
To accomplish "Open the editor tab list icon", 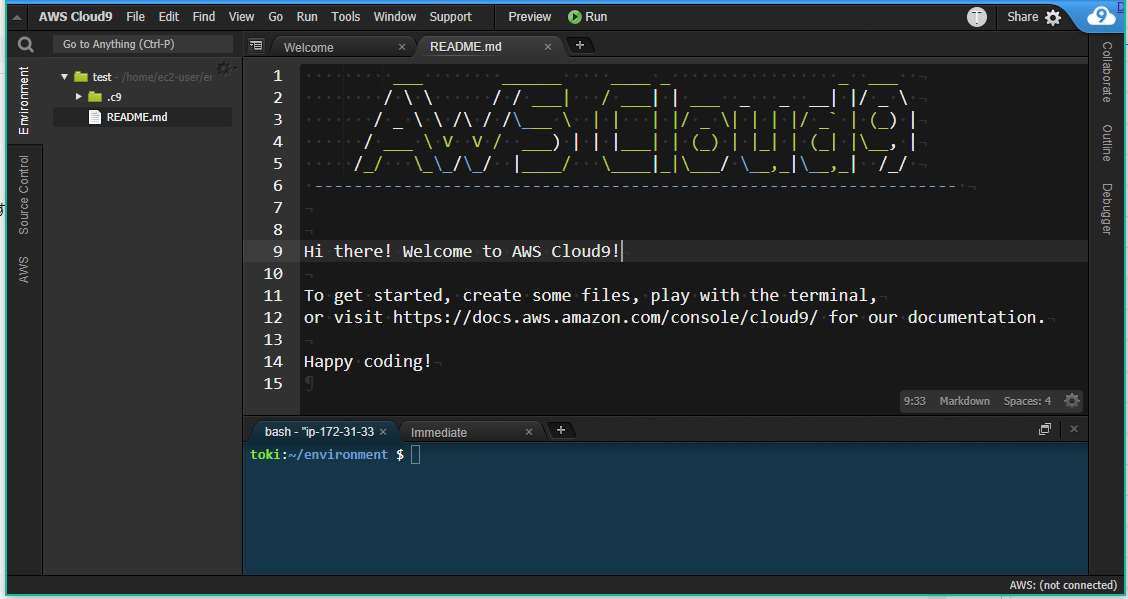I will click(255, 45).
